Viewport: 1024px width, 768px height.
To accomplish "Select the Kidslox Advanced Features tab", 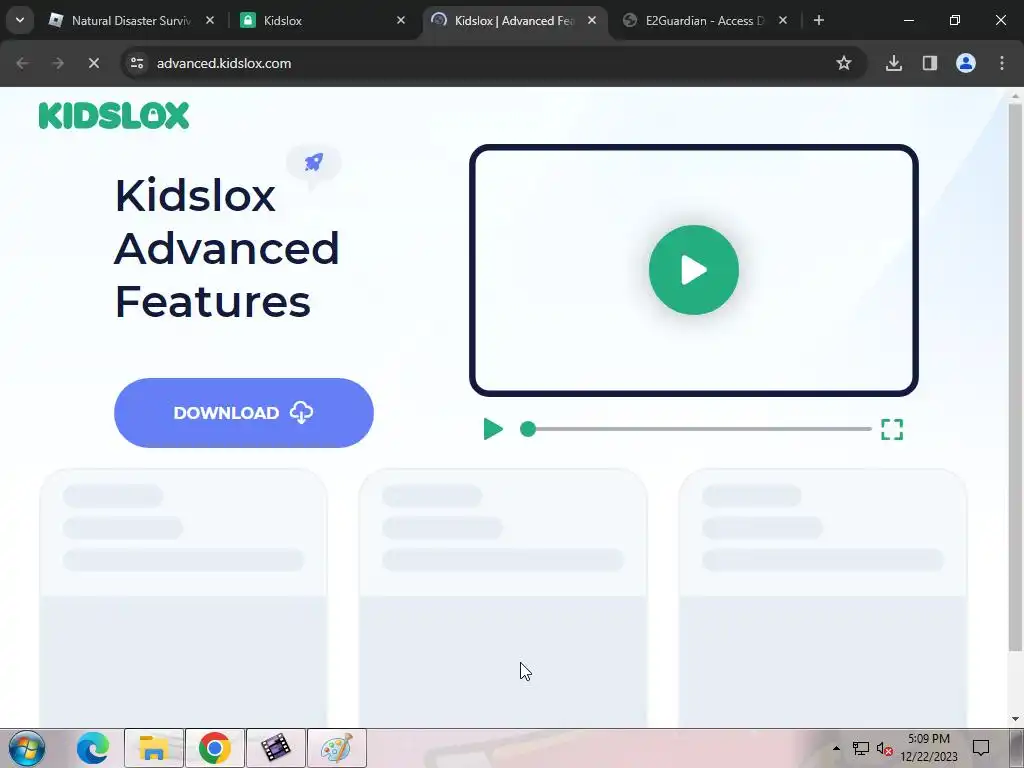I will (513, 21).
